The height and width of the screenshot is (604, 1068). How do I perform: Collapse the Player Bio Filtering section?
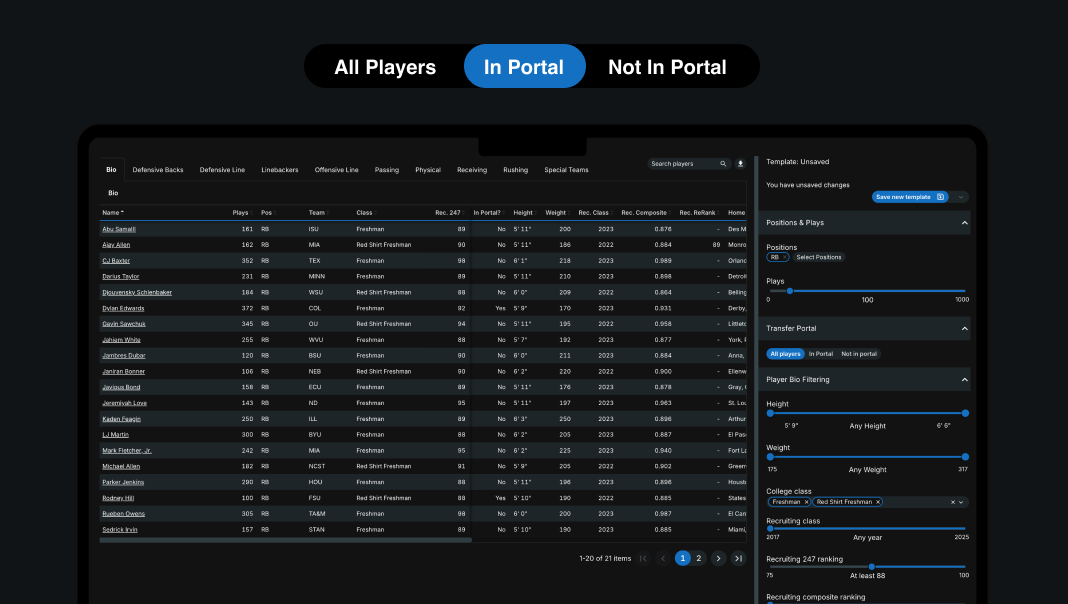pyautogui.click(x=964, y=380)
